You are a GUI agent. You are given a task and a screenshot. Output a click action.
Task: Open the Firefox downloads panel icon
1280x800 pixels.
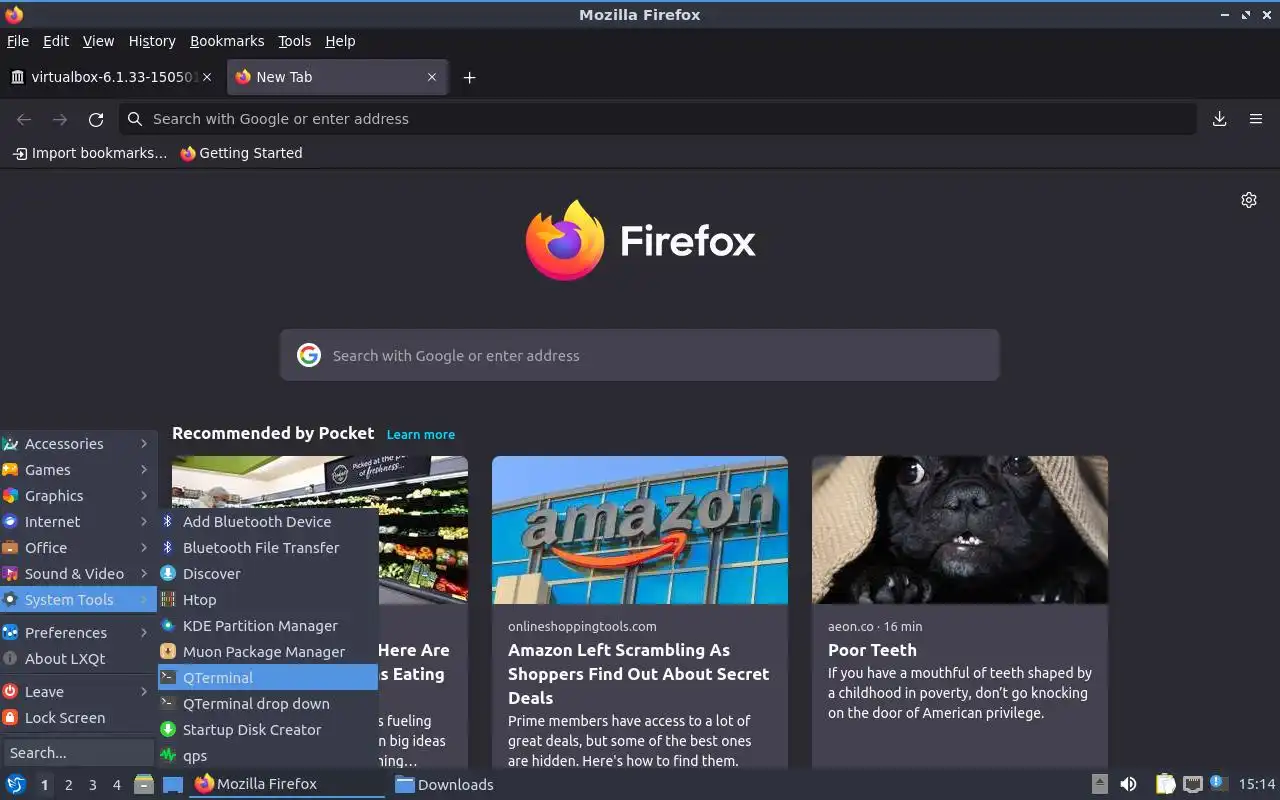(1219, 119)
